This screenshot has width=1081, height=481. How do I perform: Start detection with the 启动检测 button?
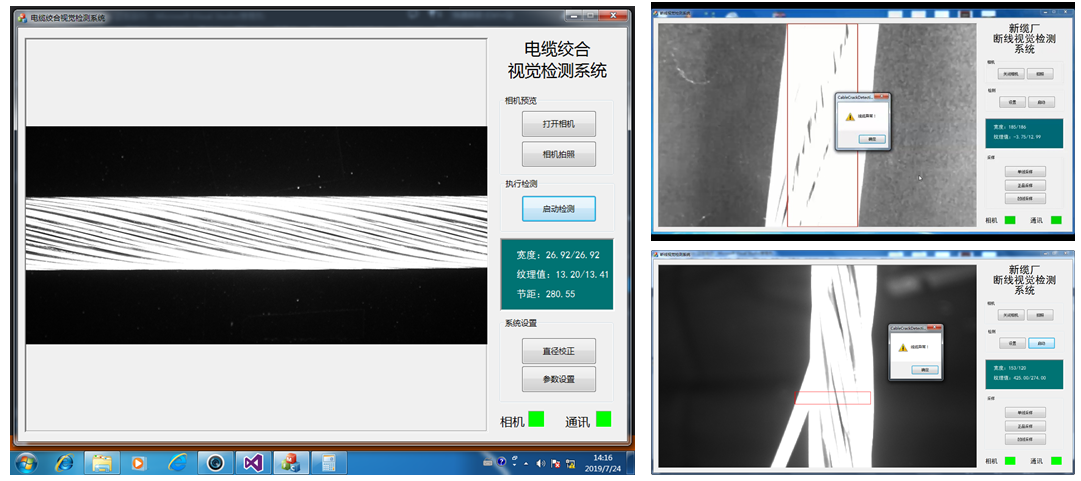pyautogui.click(x=558, y=208)
